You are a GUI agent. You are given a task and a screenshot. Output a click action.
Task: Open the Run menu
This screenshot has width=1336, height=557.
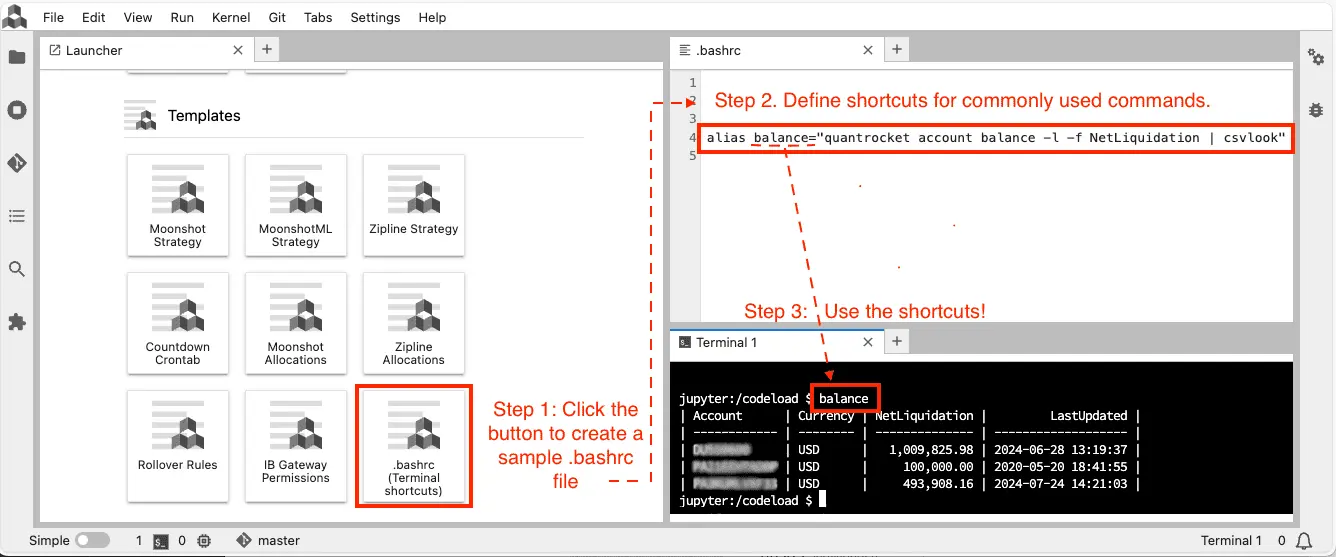click(182, 18)
